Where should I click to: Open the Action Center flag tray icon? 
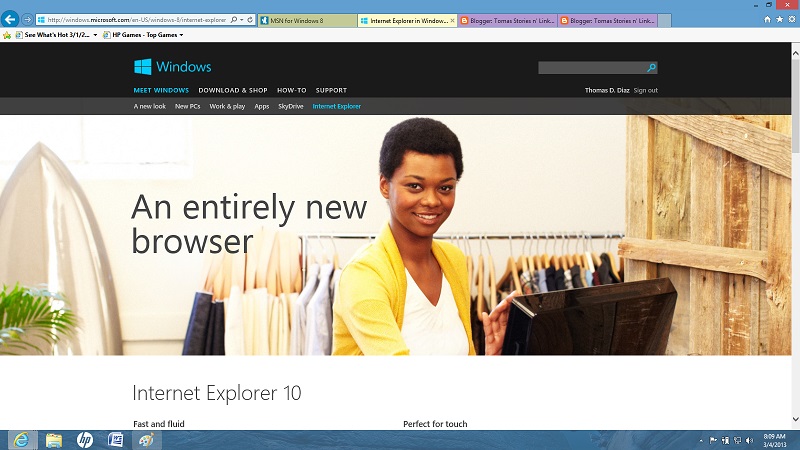[x=713, y=440]
